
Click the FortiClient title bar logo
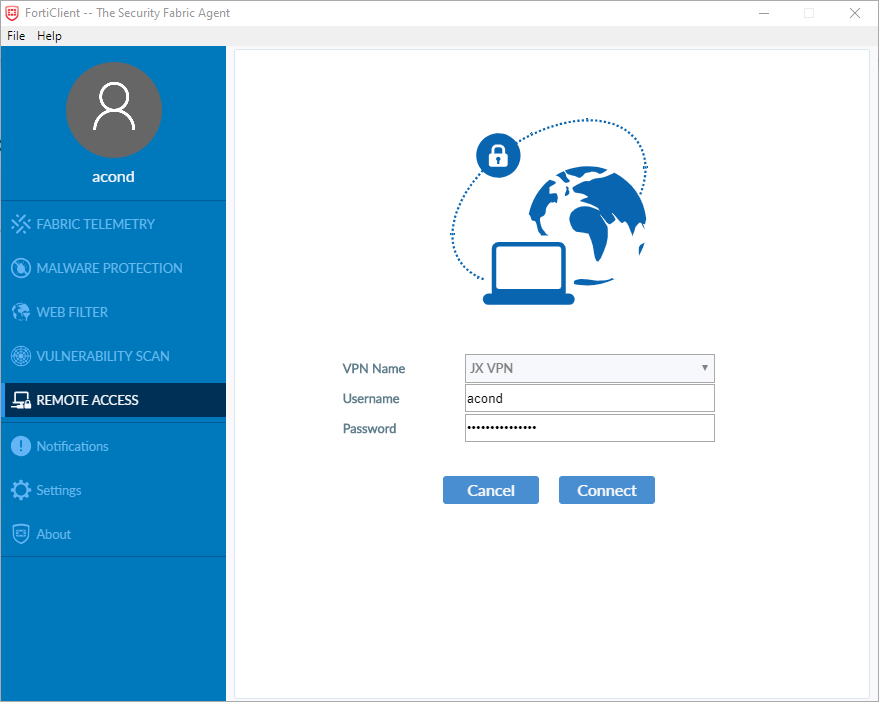(x=12, y=13)
